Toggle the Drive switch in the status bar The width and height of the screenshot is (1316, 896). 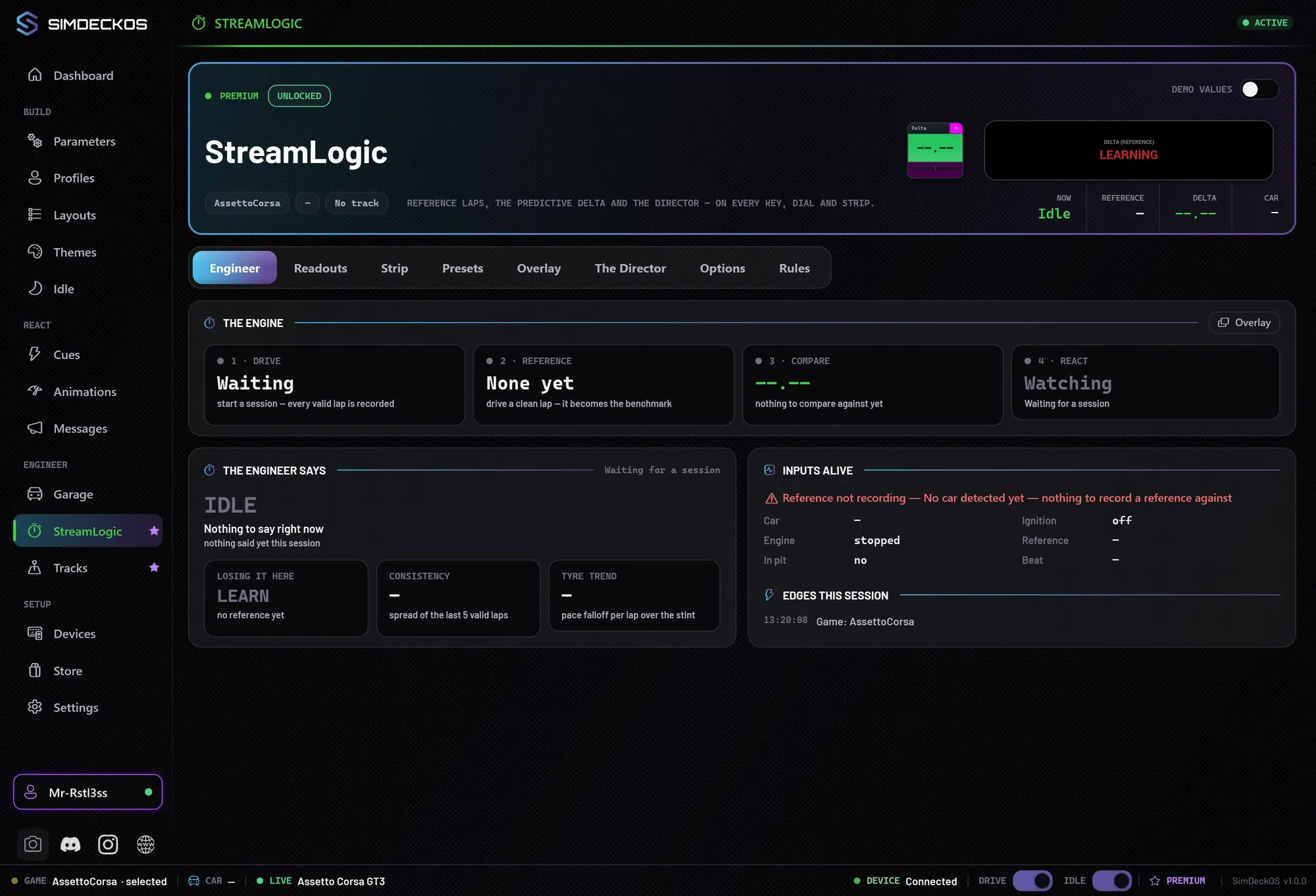coord(1032,880)
